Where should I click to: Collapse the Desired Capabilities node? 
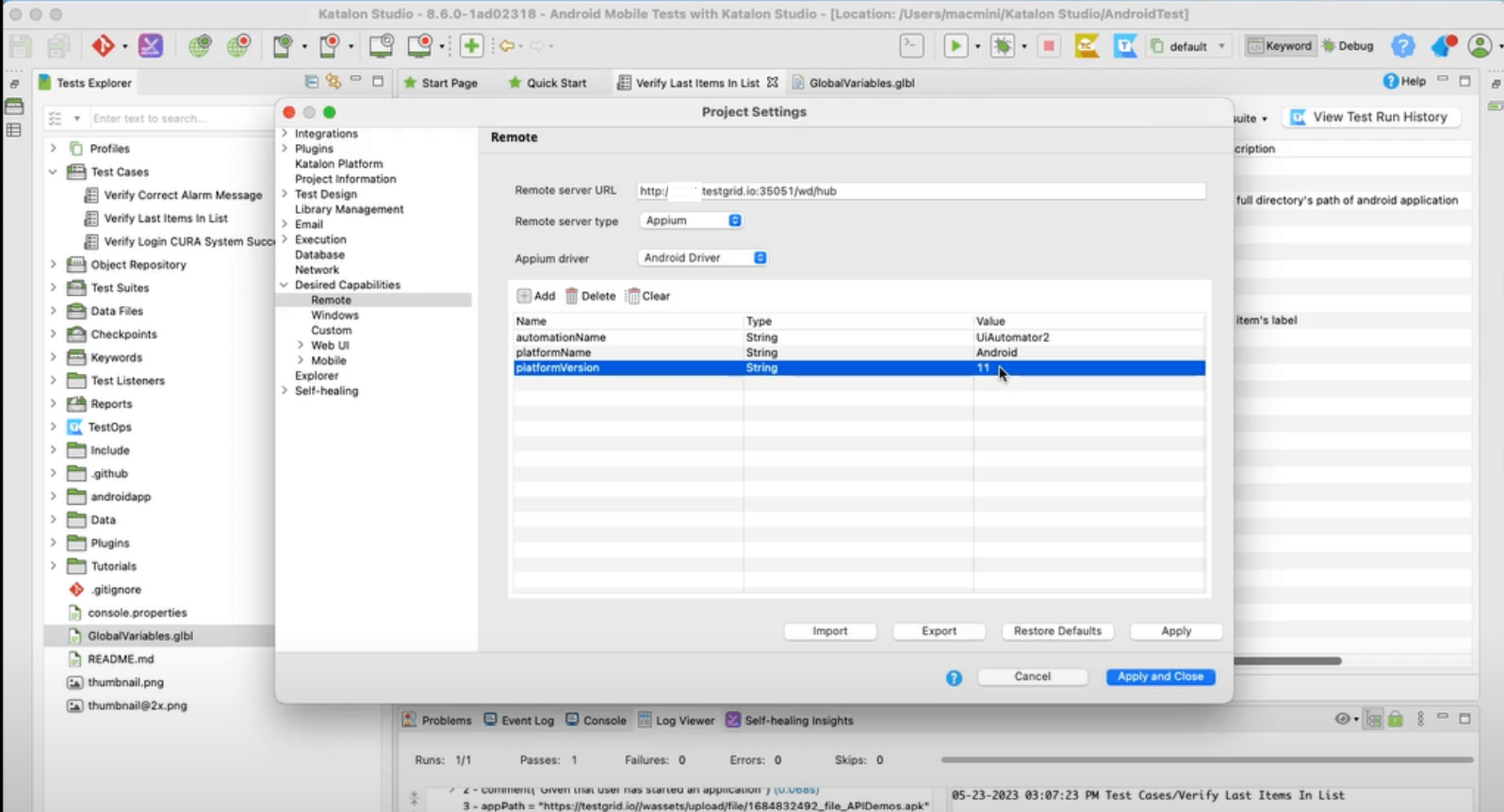coord(285,284)
